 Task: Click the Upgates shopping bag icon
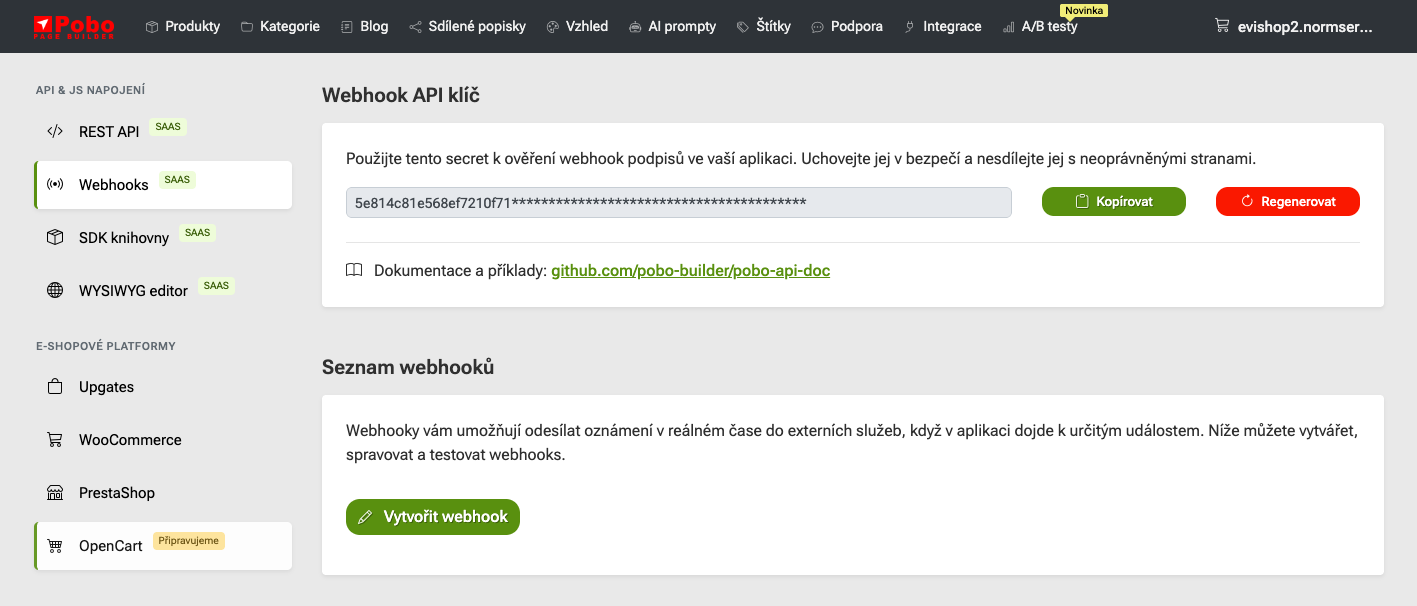(x=55, y=387)
